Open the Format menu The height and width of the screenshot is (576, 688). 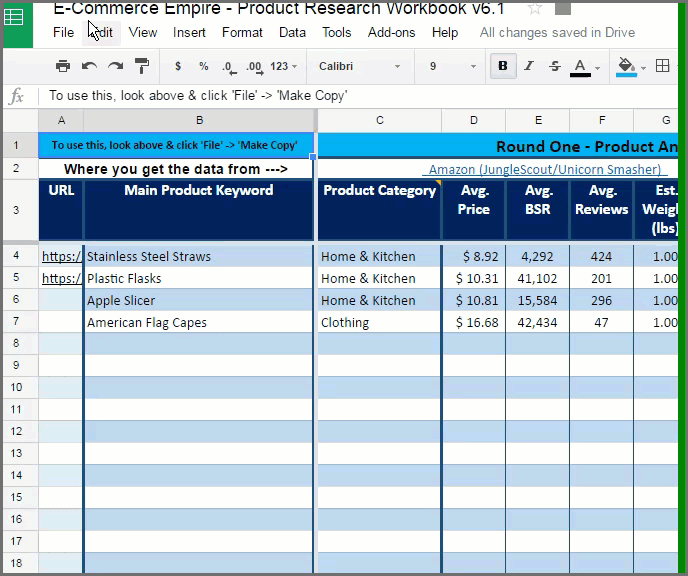(x=242, y=32)
